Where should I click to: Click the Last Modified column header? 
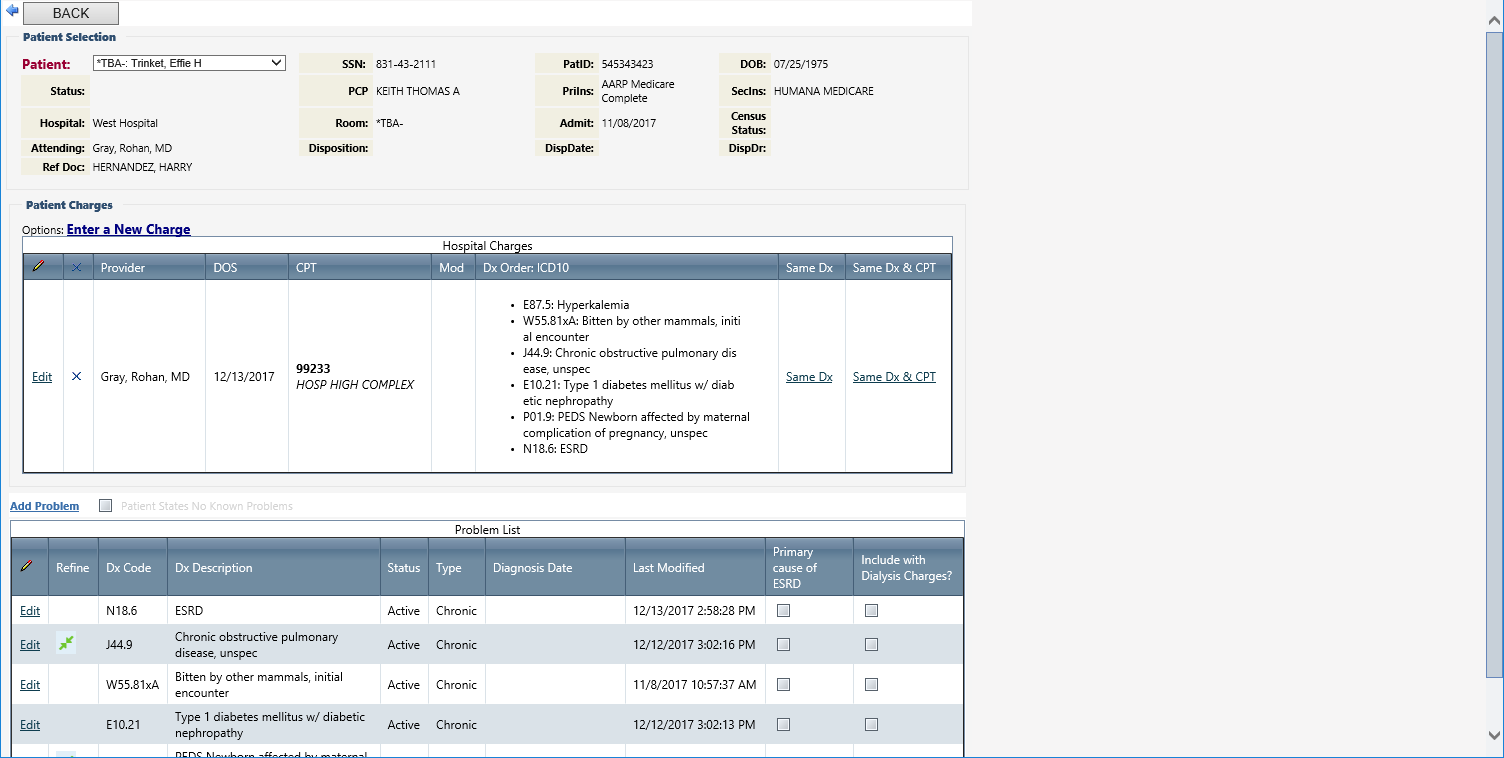pos(668,568)
